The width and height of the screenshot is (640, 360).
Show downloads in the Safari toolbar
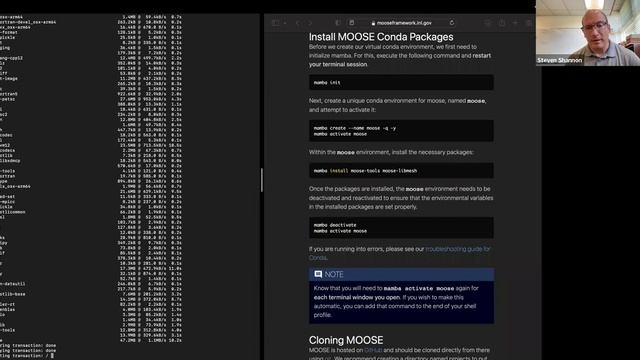click(487, 23)
